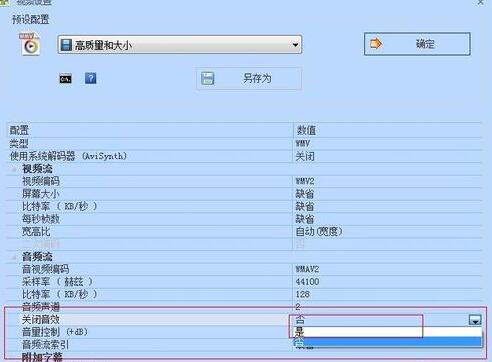The width and height of the screenshot is (492, 362).
Task: Click the save disk icon on 另存为
Action: tap(207, 78)
